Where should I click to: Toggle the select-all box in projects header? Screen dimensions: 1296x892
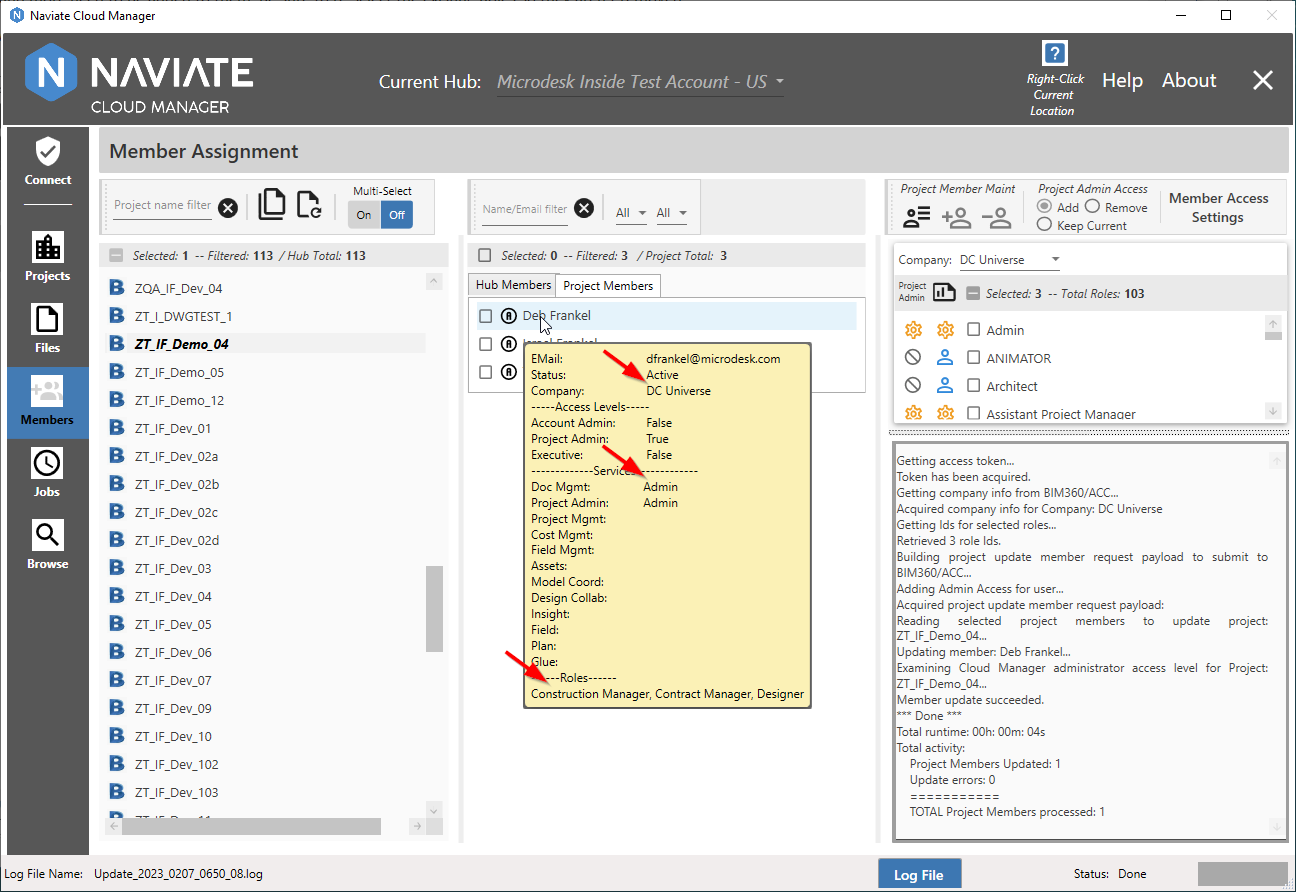click(116, 256)
